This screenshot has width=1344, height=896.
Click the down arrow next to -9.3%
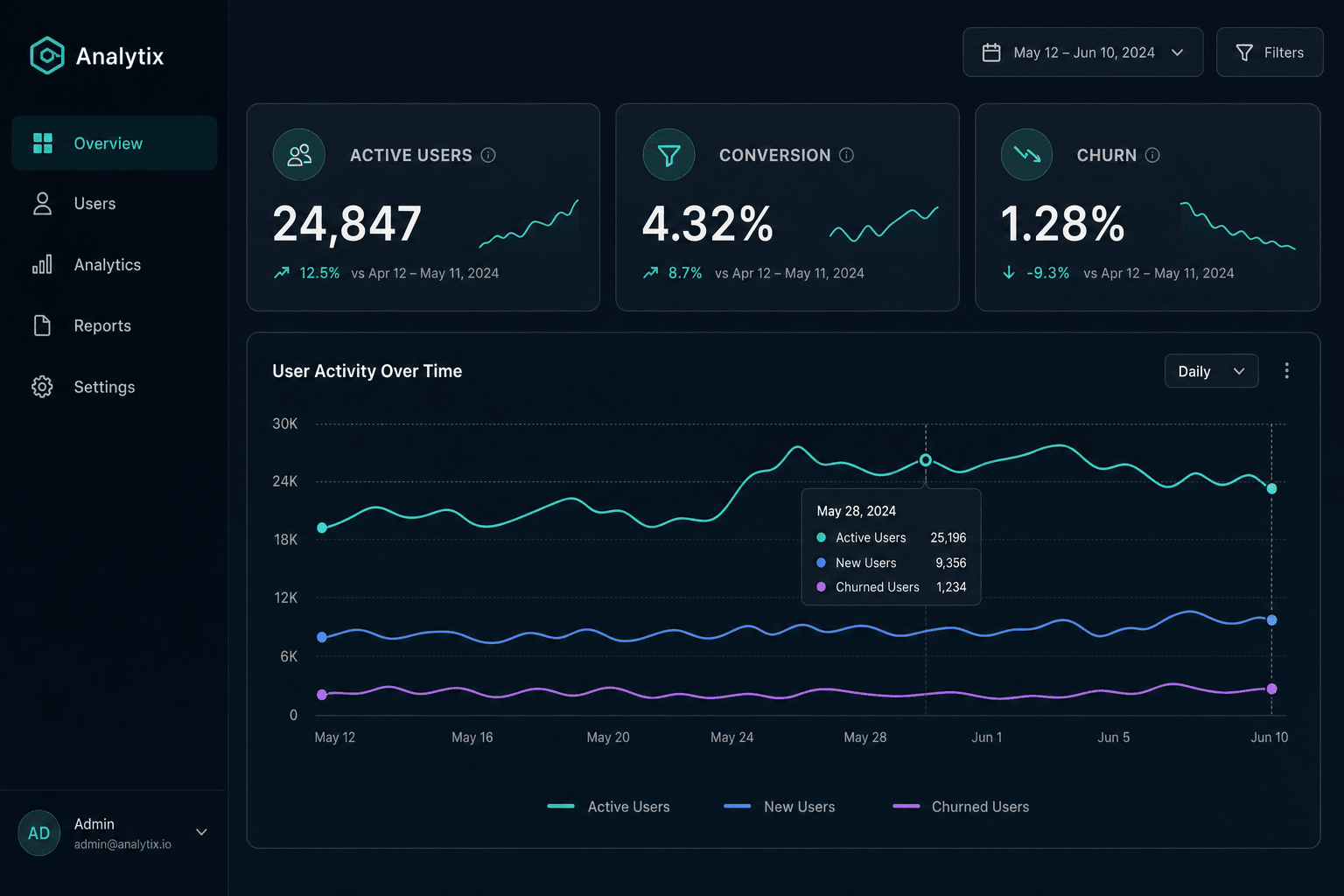pos(1009,273)
